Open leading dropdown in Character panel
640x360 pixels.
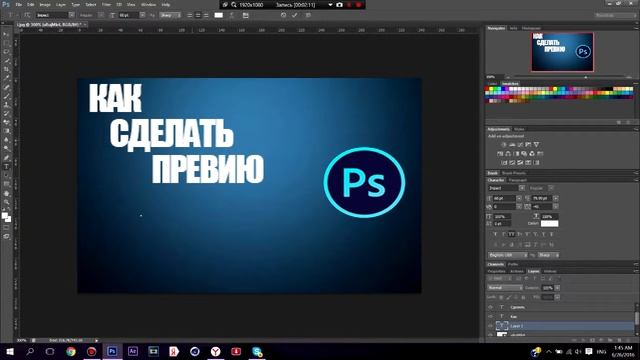(556, 198)
